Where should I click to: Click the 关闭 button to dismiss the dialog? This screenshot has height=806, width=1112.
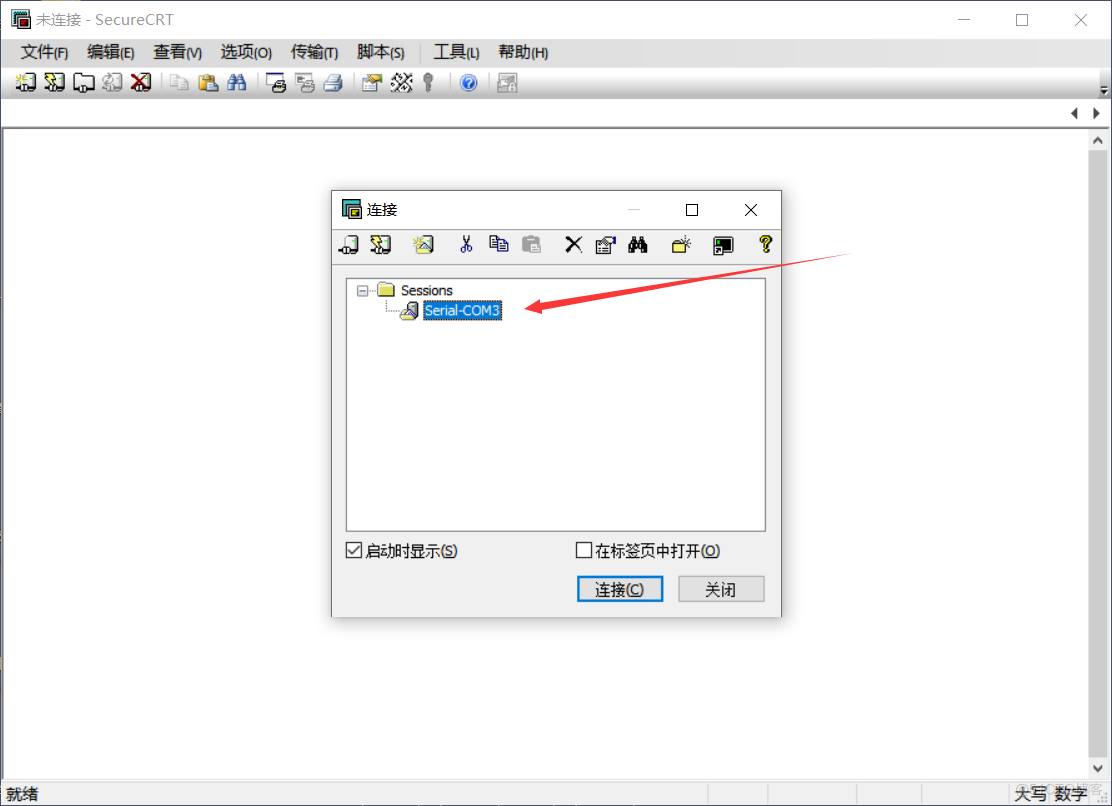click(x=721, y=588)
